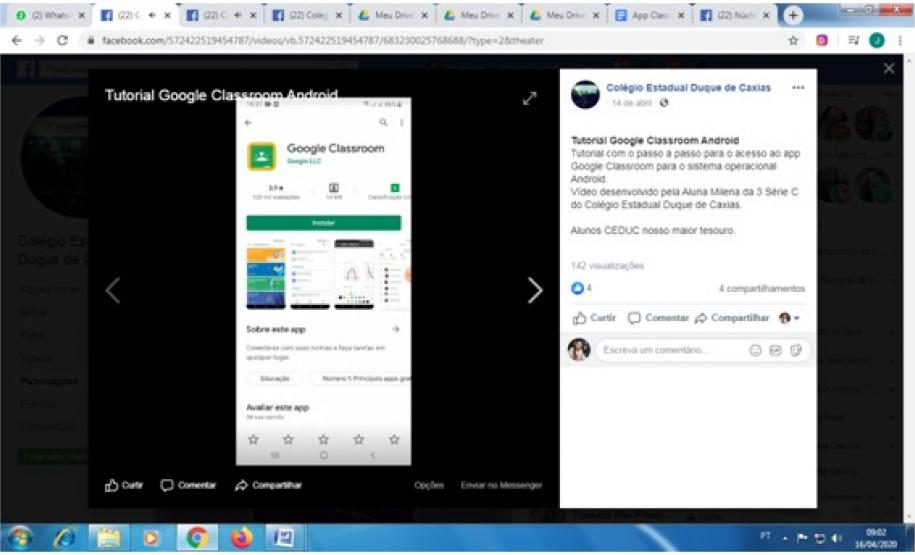Go to next video with right arrow

(x=535, y=290)
